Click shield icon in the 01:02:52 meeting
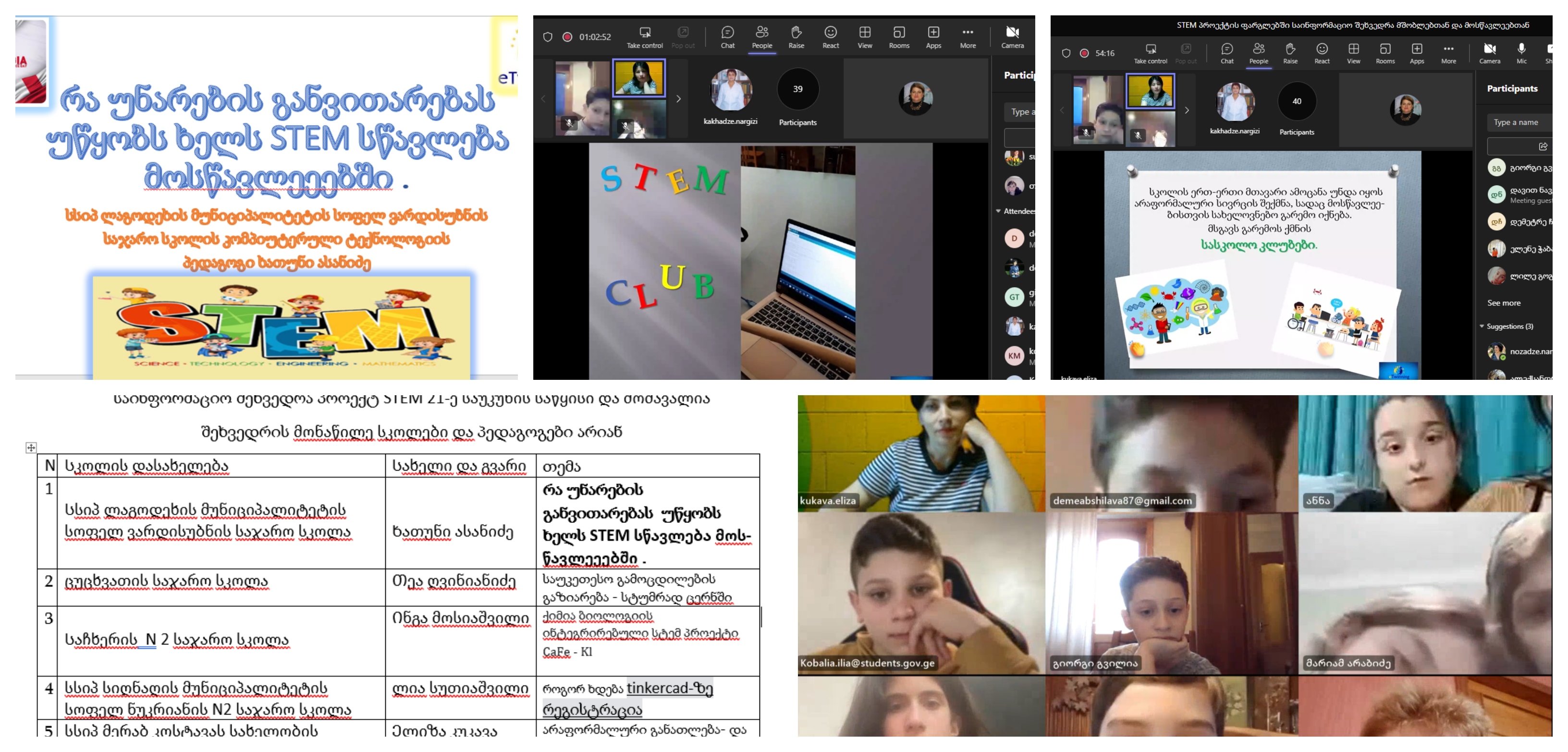Screen dimensions: 1568x752 [547, 37]
